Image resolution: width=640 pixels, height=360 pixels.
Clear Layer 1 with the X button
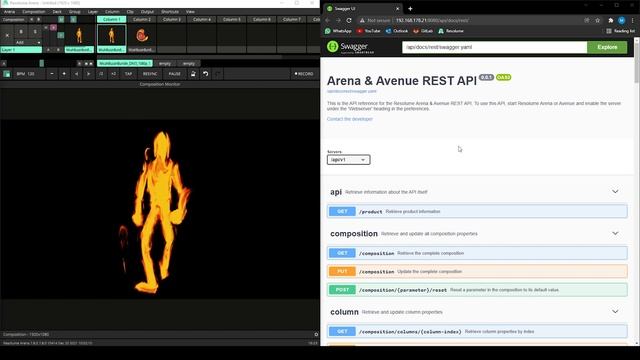[x=7, y=36]
